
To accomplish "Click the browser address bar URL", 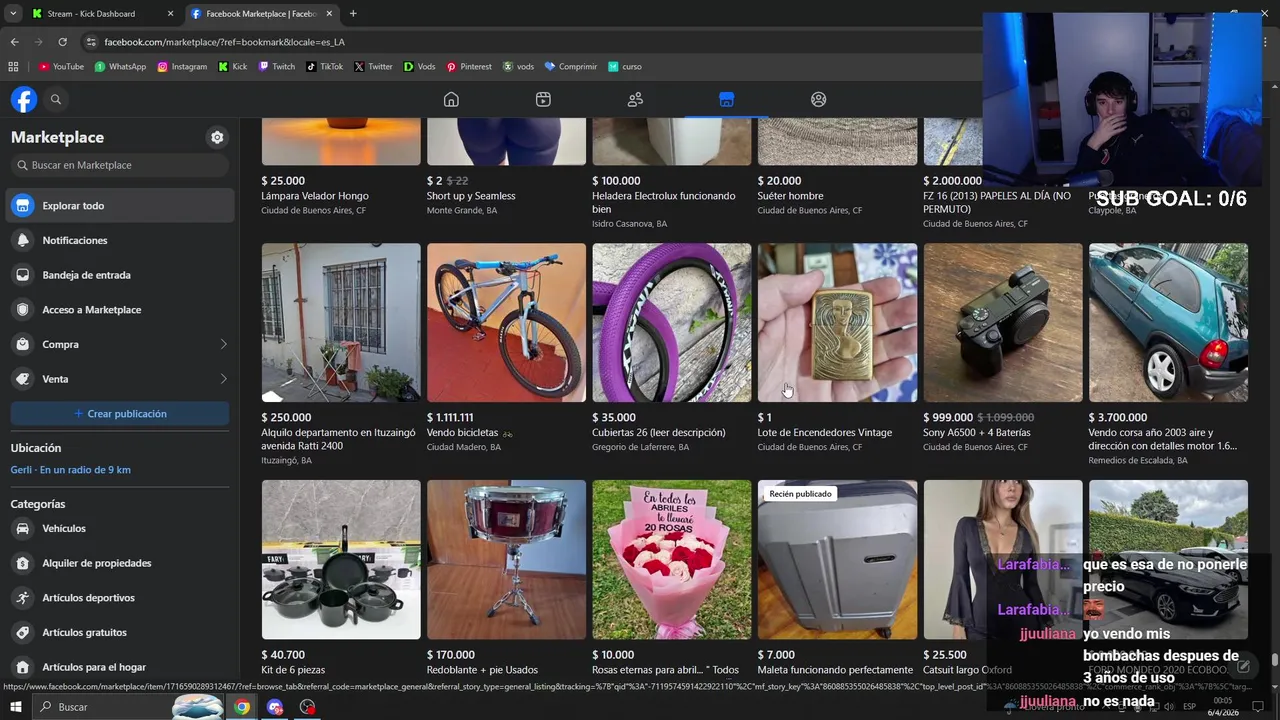I will click(x=224, y=42).
